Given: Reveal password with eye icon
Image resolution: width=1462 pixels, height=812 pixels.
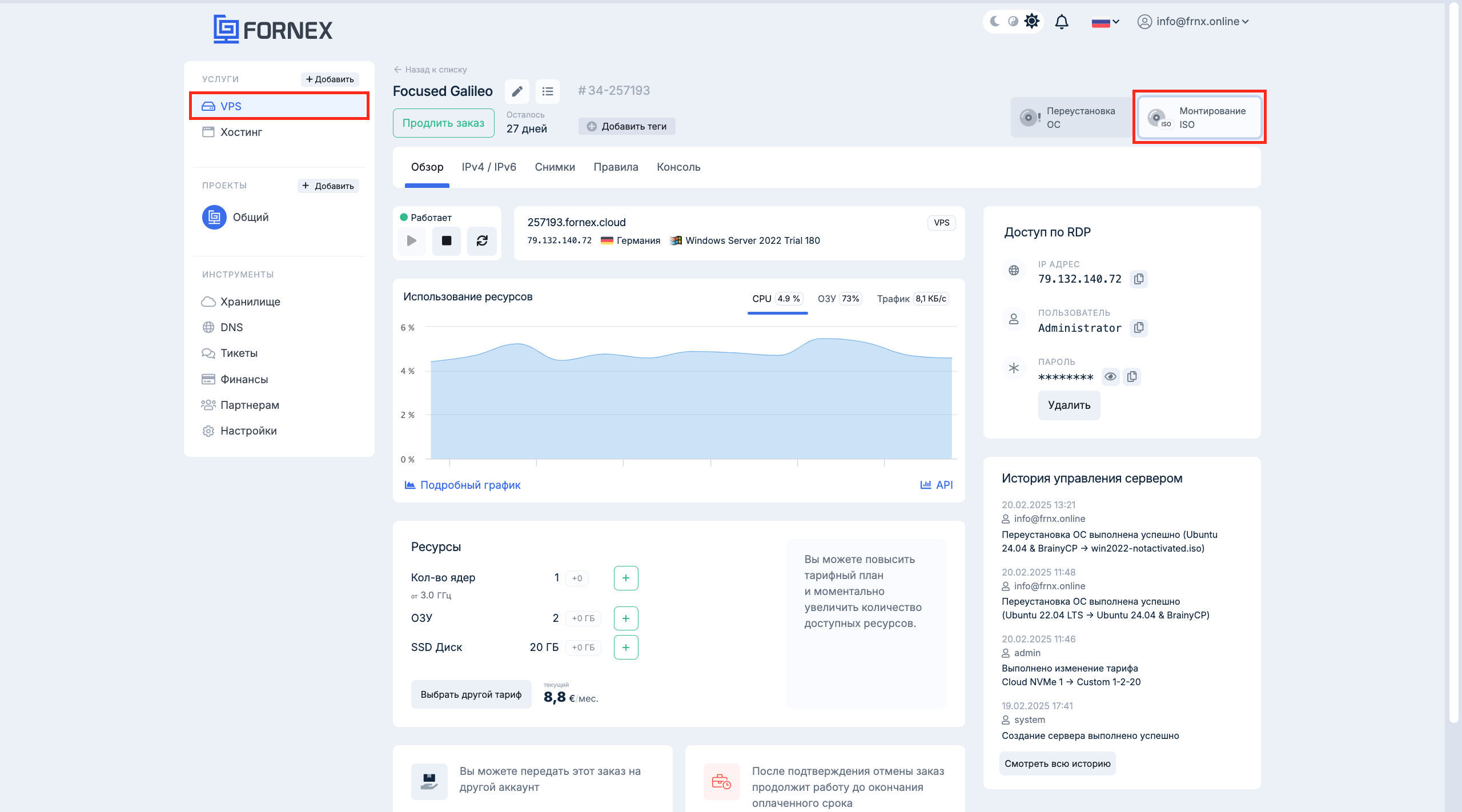Looking at the screenshot, I should 1110,377.
